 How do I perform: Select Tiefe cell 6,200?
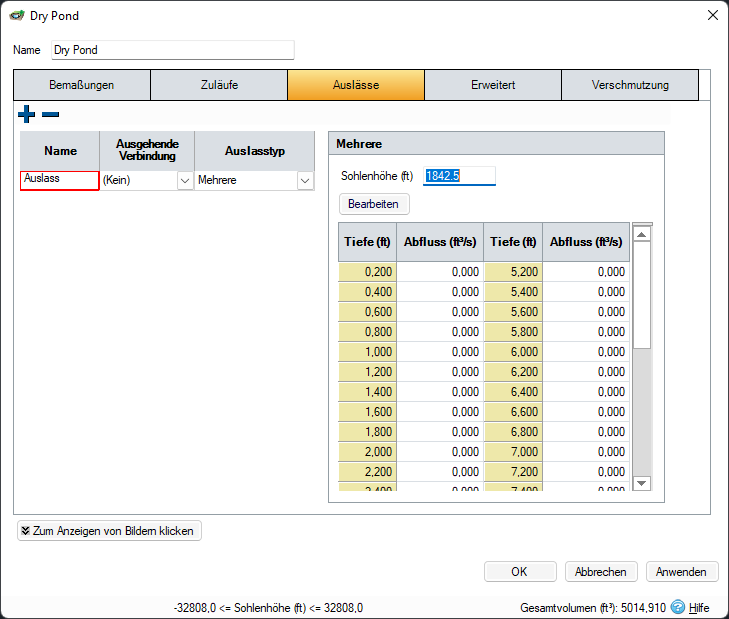(x=513, y=372)
